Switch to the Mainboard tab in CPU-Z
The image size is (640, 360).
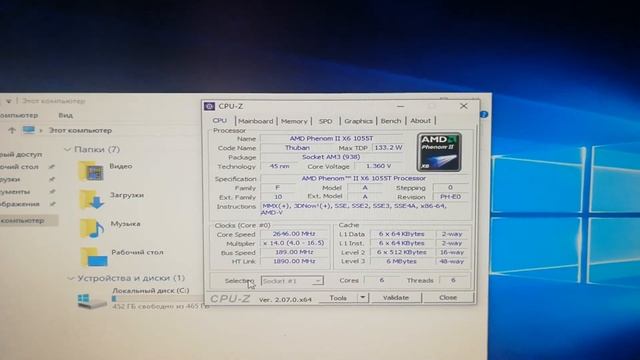click(256, 121)
